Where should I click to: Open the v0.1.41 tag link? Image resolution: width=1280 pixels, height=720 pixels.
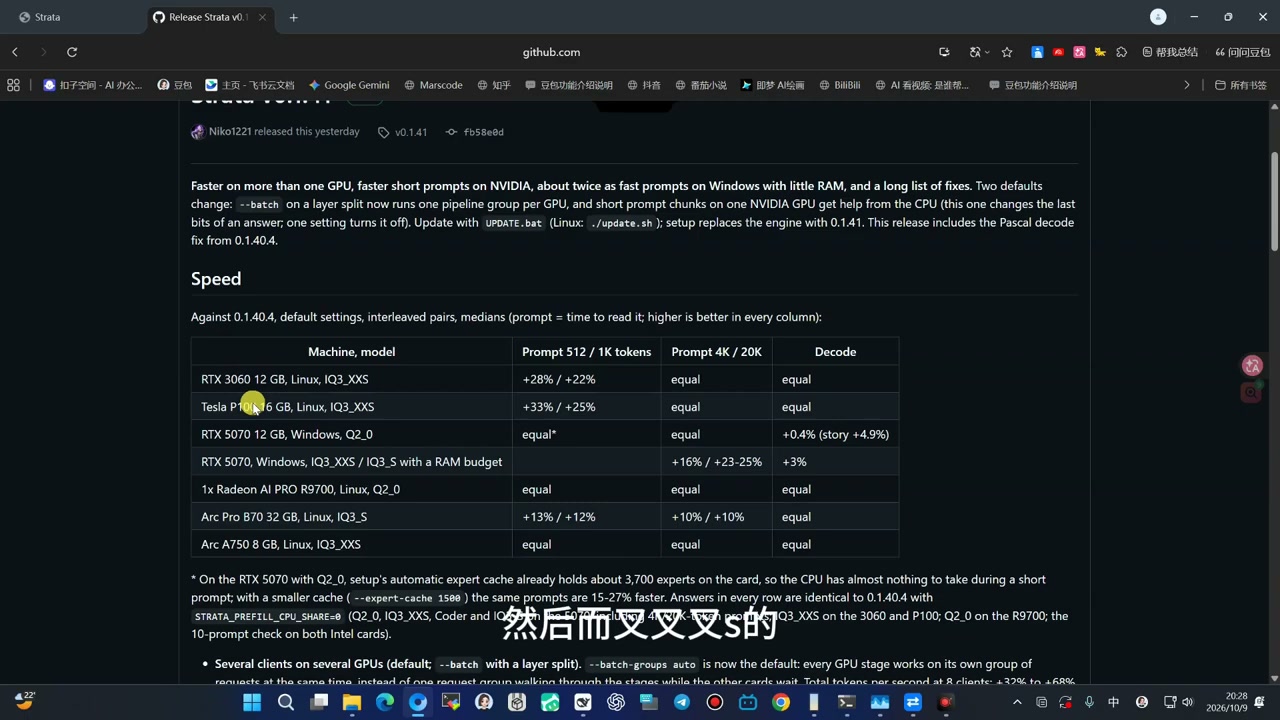point(402,132)
